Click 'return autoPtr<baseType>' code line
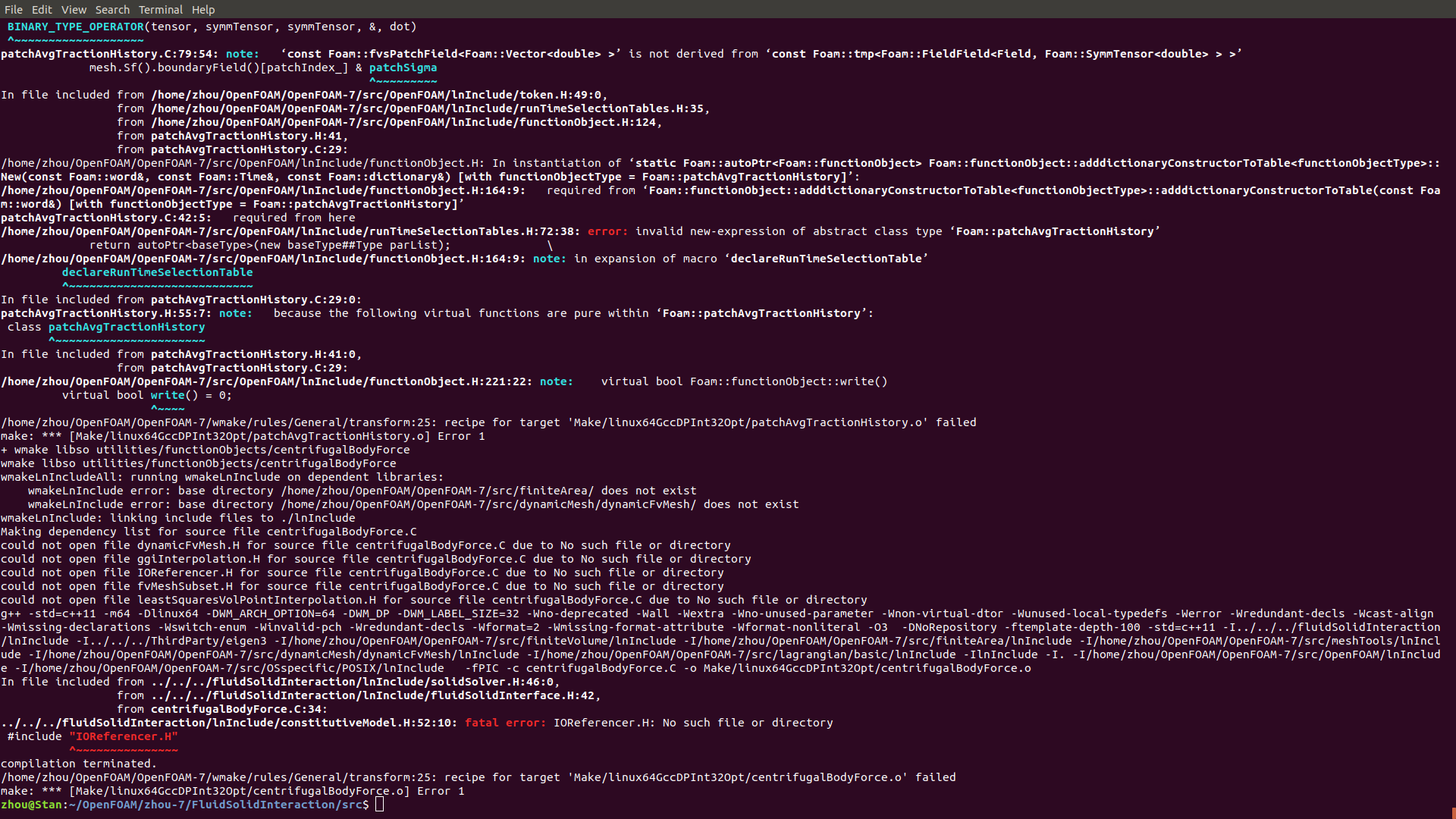 tap(270, 245)
